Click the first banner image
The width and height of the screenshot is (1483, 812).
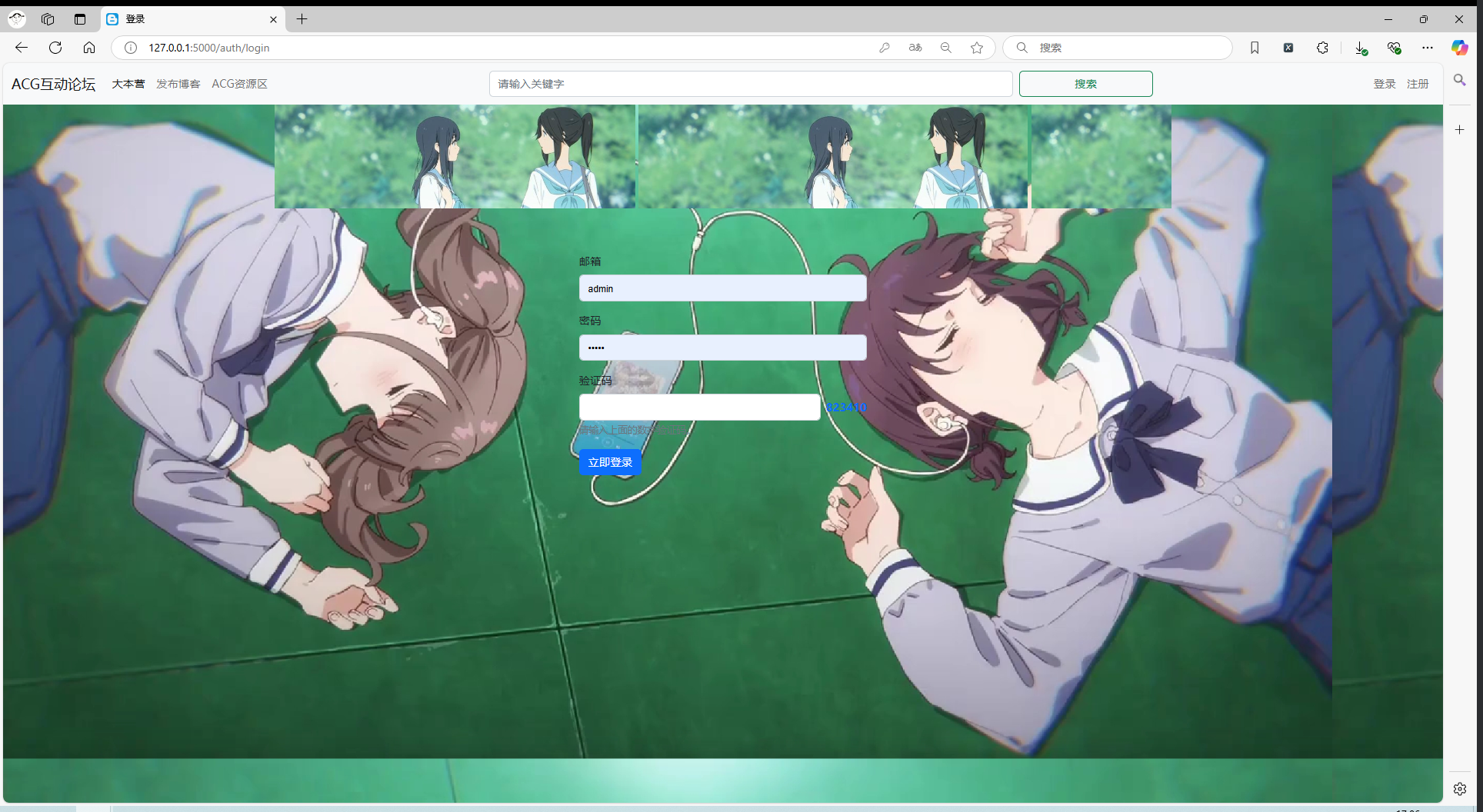[455, 157]
